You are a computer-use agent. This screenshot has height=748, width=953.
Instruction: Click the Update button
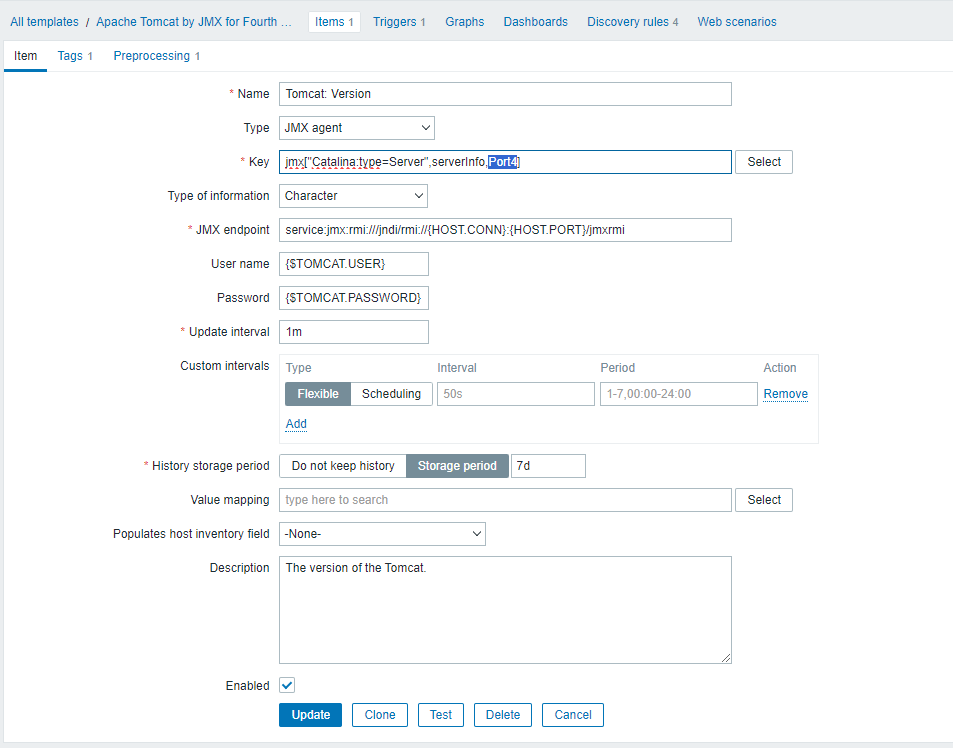point(311,715)
